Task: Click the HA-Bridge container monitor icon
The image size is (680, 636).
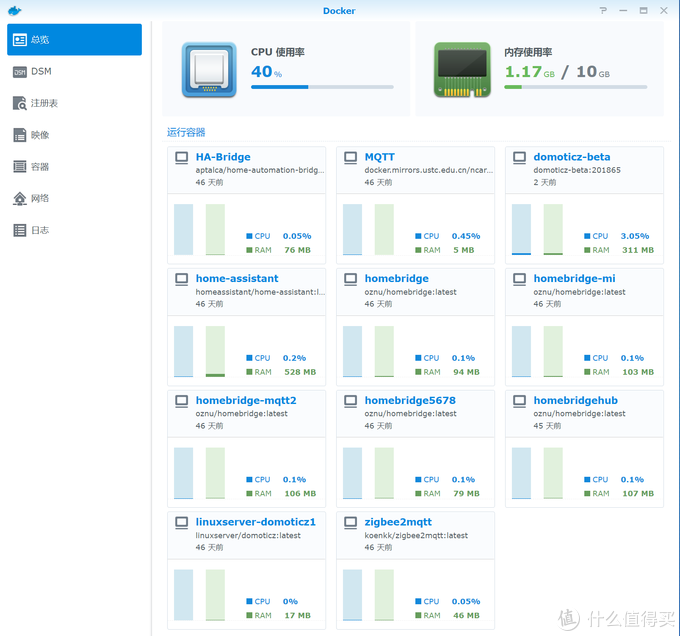Action: click(x=182, y=157)
